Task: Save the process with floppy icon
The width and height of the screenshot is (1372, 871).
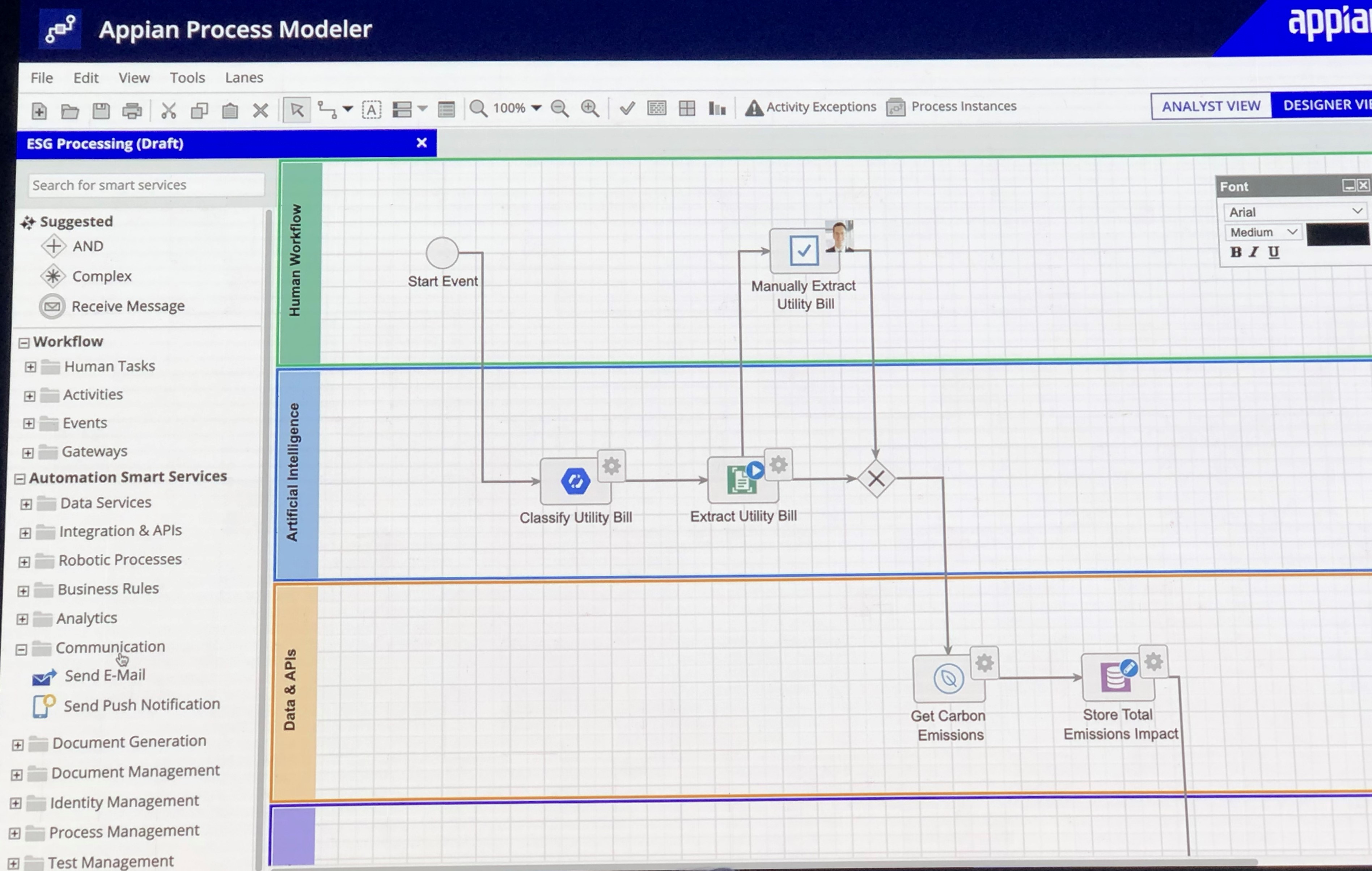Action: 101,110
